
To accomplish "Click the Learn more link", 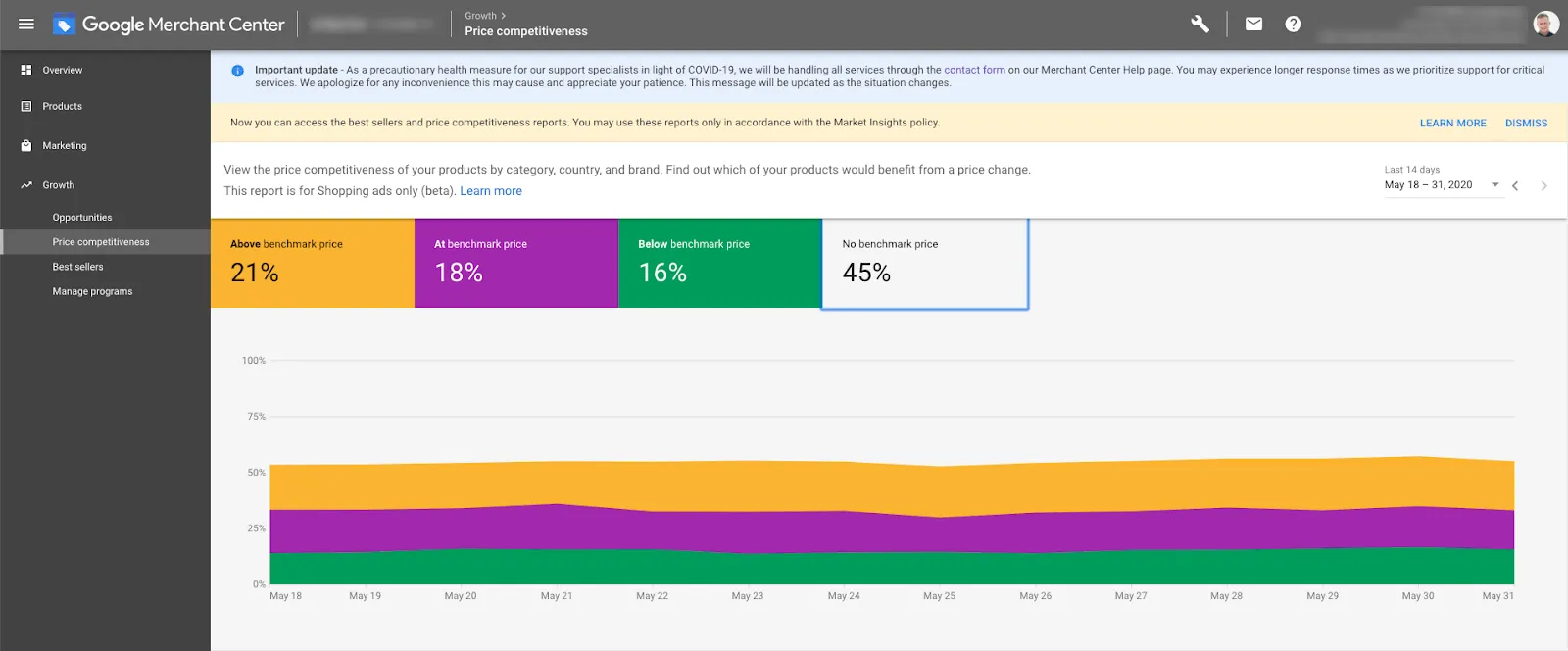I will (x=491, y=191).
